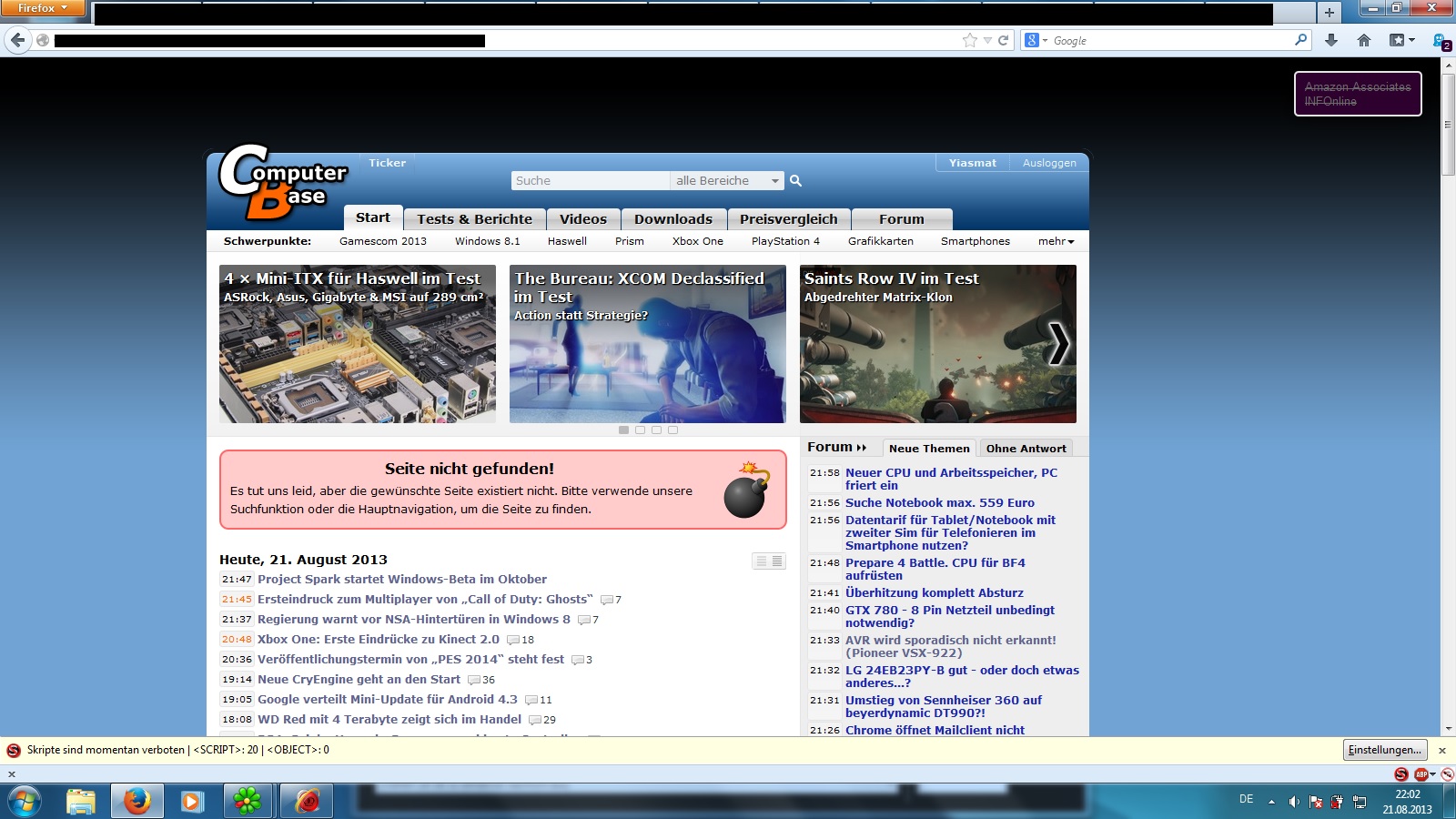
Task: Click the NoScript icon in the notification bar
Action: (14, 751)
